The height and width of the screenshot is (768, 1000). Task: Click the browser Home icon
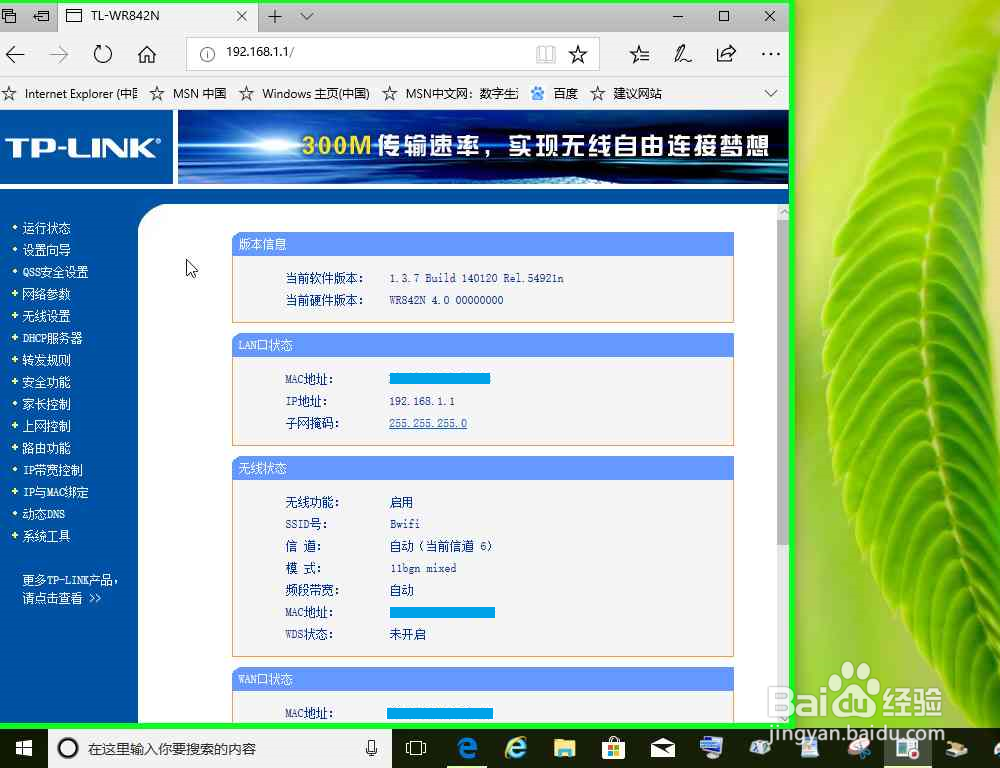[147, 54]
